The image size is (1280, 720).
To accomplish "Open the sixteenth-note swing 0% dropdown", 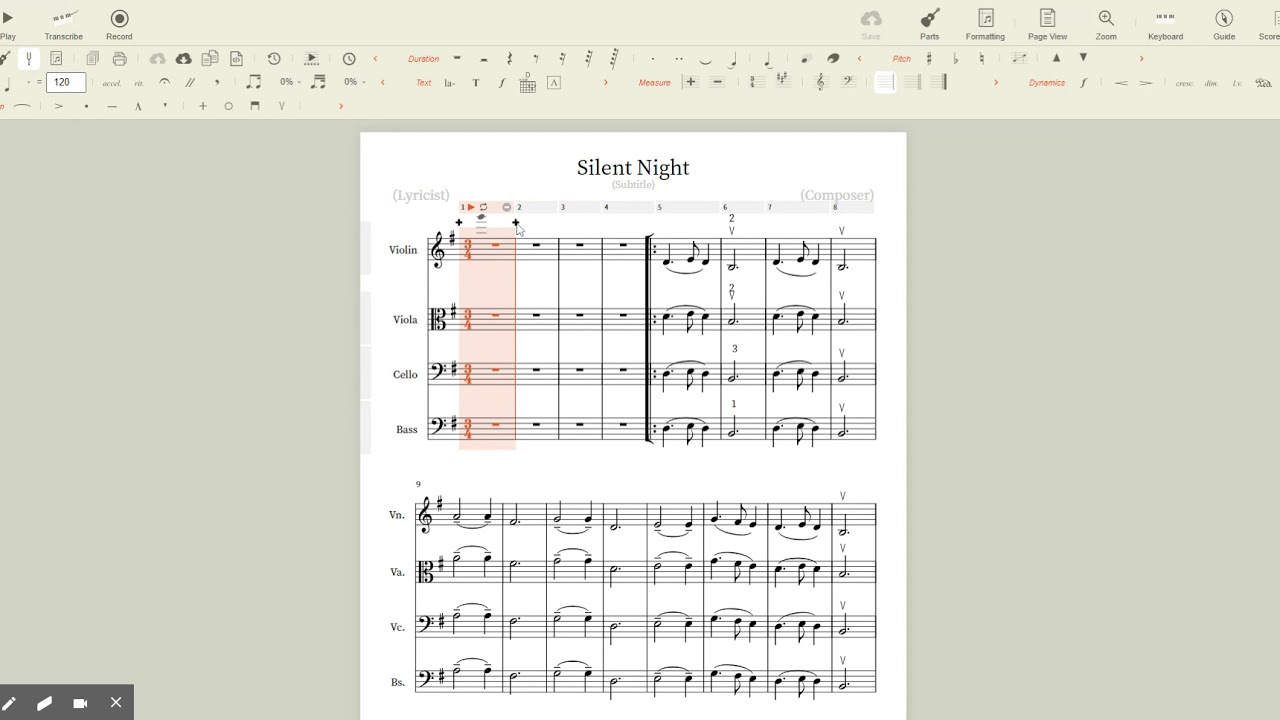I will tap(353, 82).
